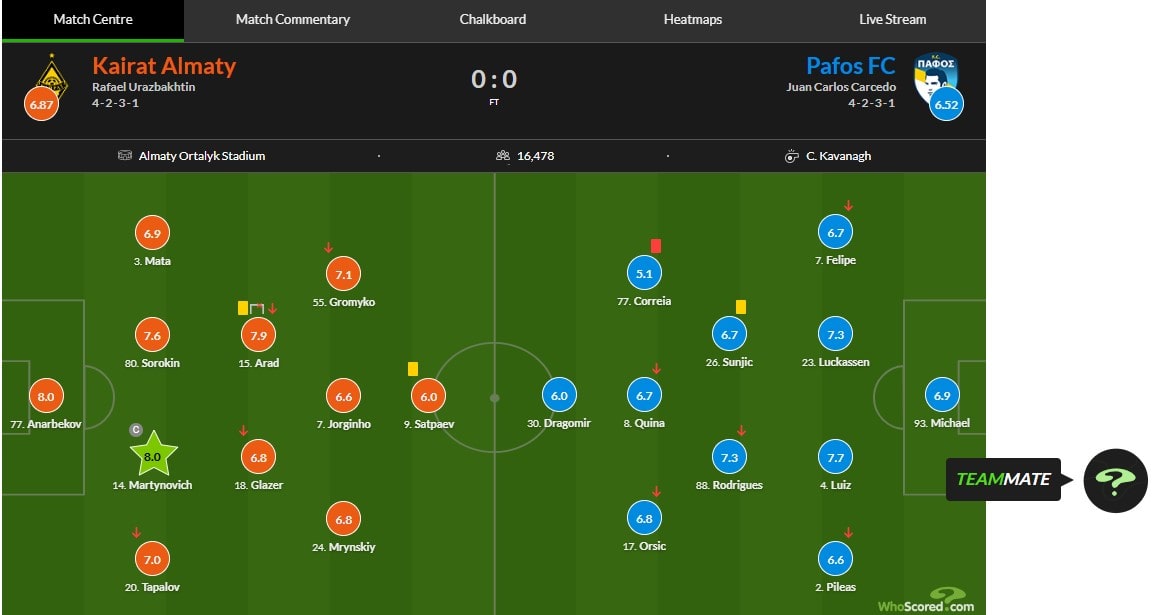Click Martynovich's green star rating icon

(x=152, y=456)
